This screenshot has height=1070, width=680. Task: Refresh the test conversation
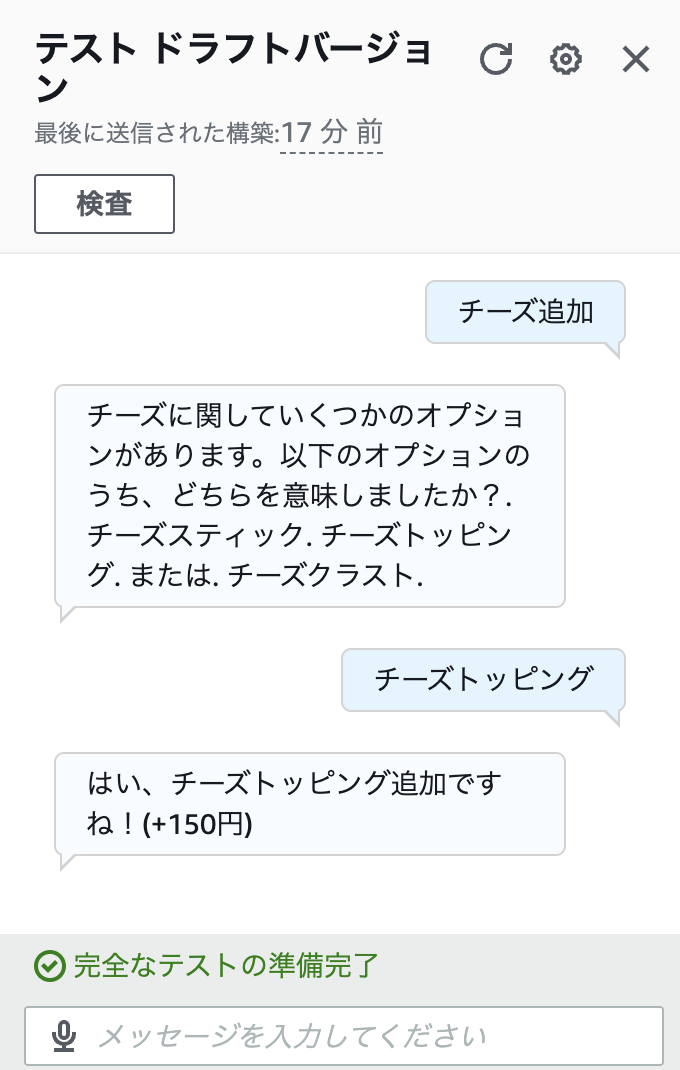[497, 59]
